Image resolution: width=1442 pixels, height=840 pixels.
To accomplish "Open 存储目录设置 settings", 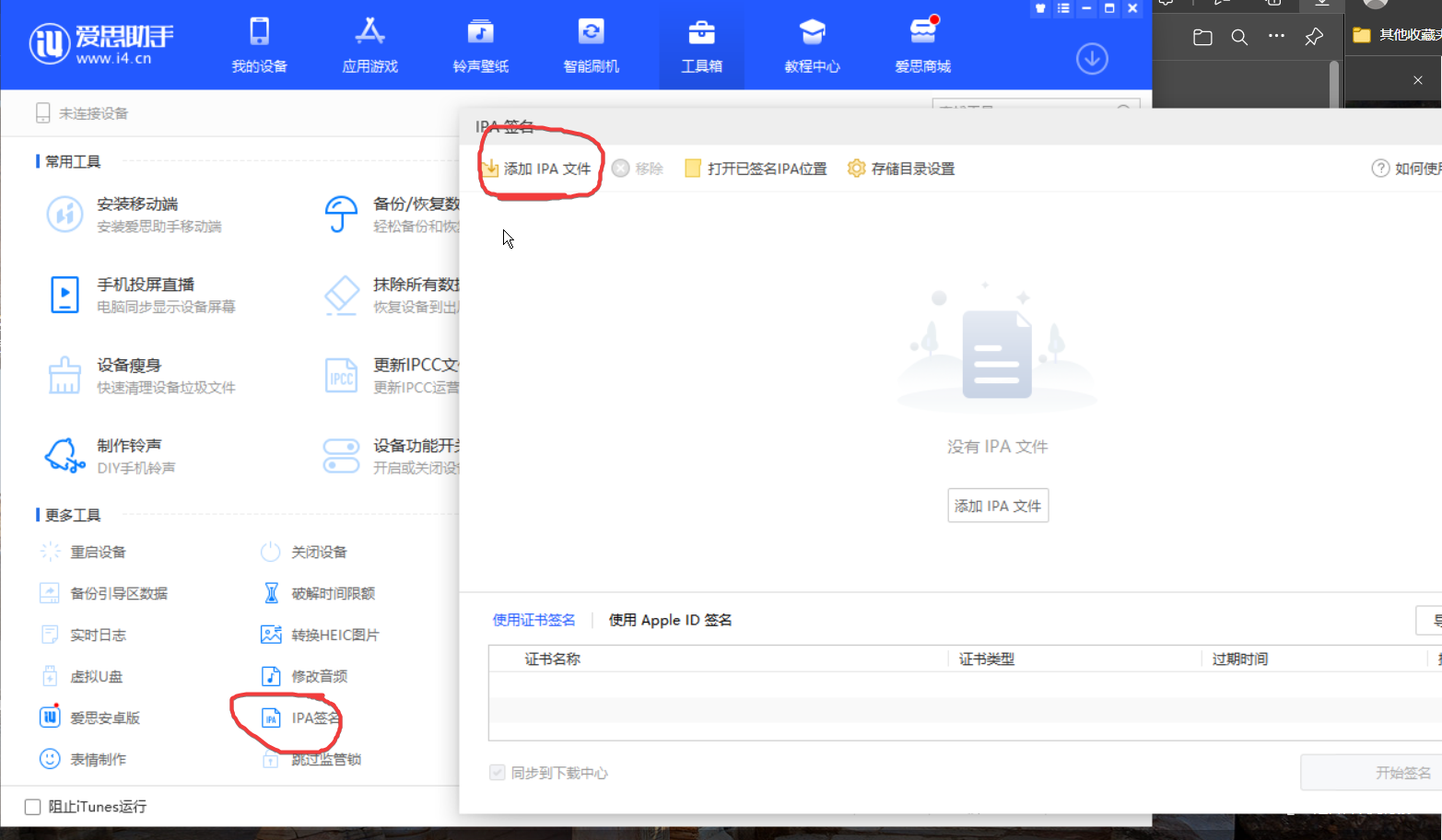I will click(901, 169).
